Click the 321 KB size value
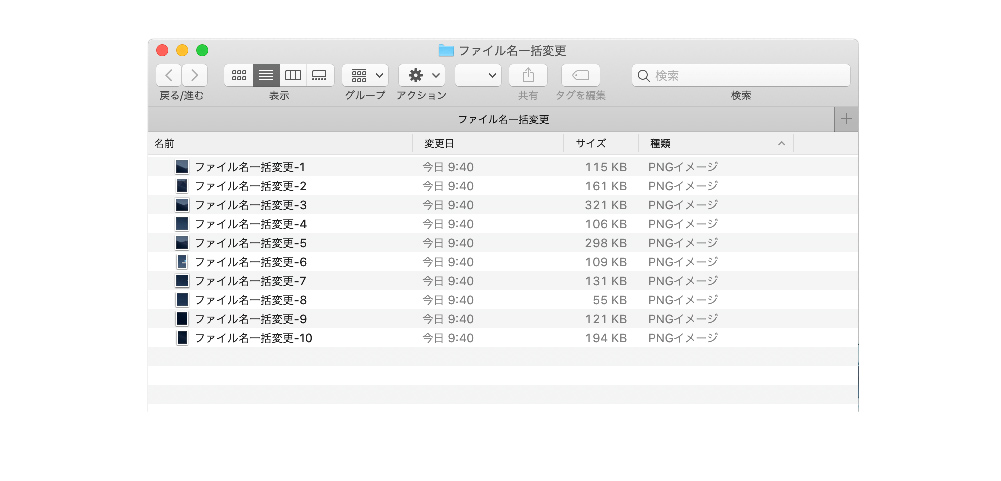This screenshot has width=1001, height=481. point(606,205)
